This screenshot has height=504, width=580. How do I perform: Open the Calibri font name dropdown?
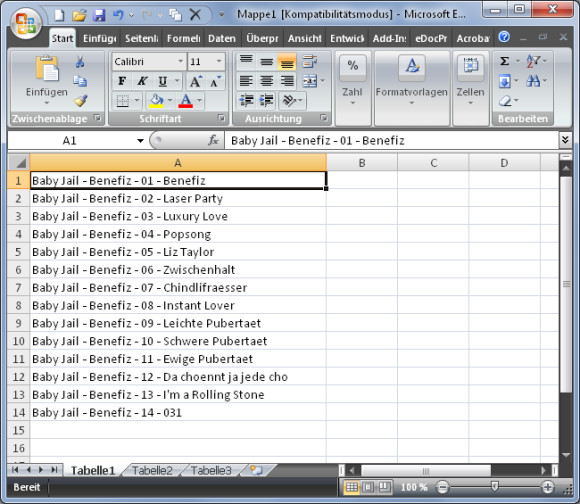[x=181, y=61]
